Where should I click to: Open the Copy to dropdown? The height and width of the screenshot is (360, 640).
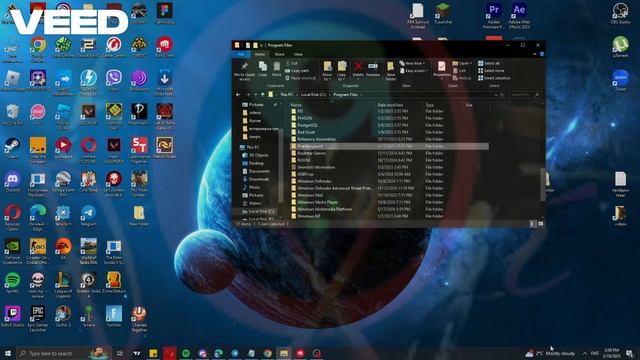coord(342,71)
